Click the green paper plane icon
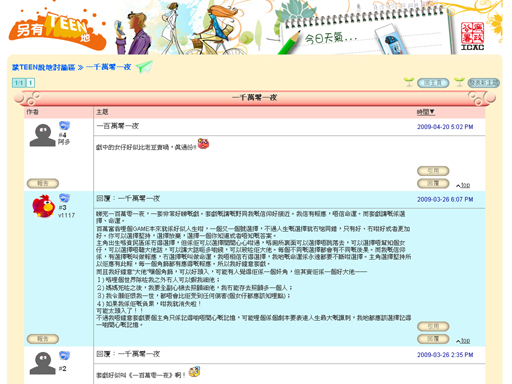This screenshot has height=384, width=512. [144, 67]
